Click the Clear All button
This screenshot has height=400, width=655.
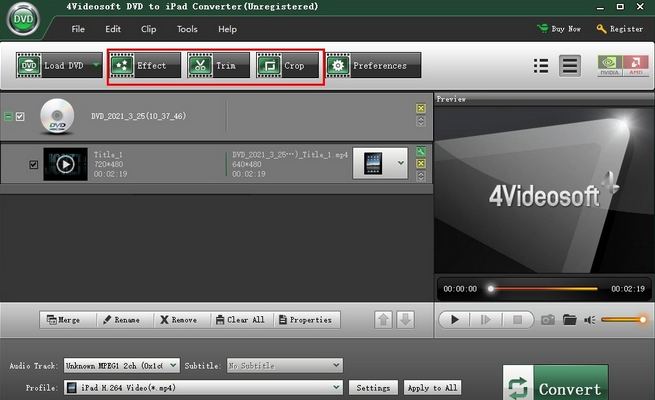coord(240,320)
